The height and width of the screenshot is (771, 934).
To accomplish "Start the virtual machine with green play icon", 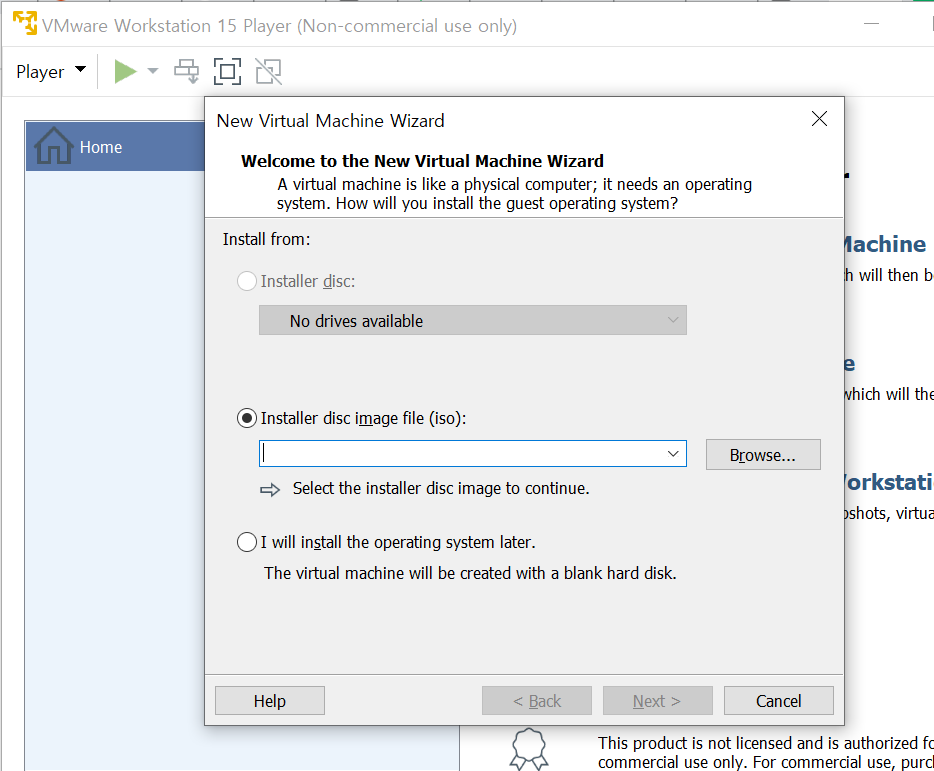I will point(125,71).
